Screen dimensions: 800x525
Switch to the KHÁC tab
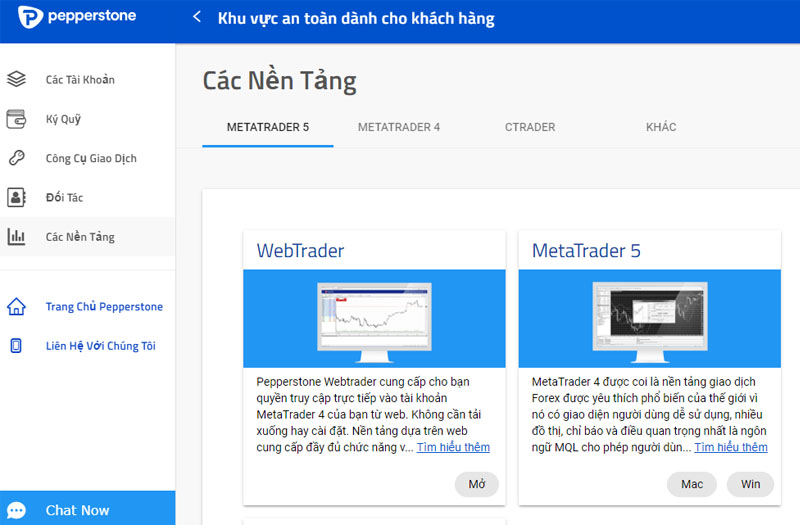coord(661,127)
